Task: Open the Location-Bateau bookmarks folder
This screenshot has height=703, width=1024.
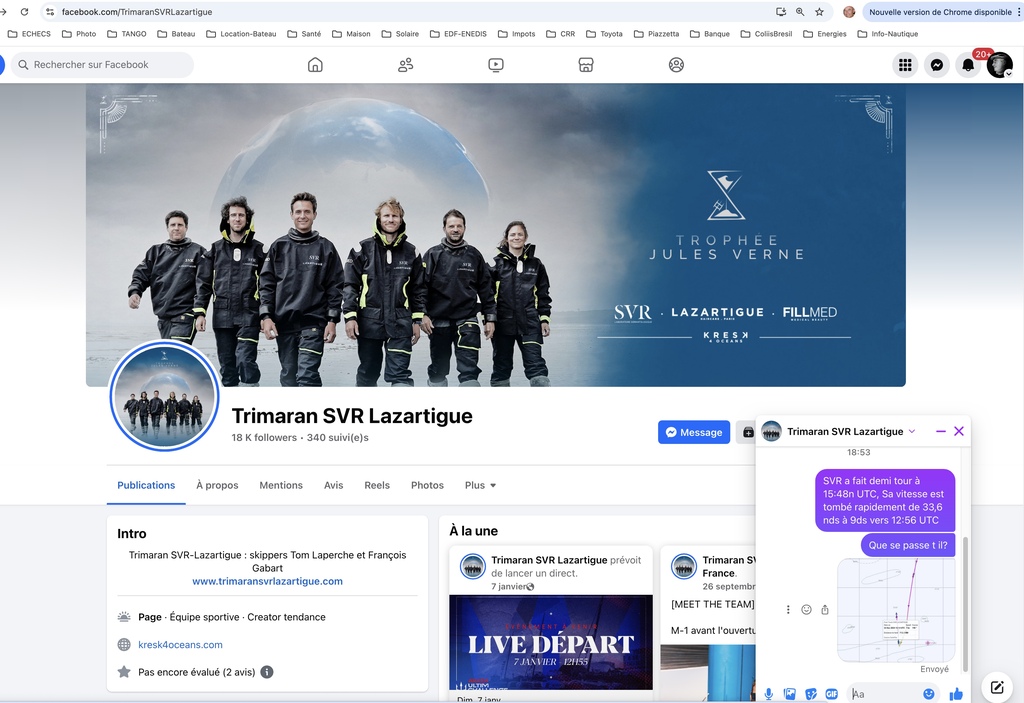Action: pyautogui.click(x=241, y=34)
